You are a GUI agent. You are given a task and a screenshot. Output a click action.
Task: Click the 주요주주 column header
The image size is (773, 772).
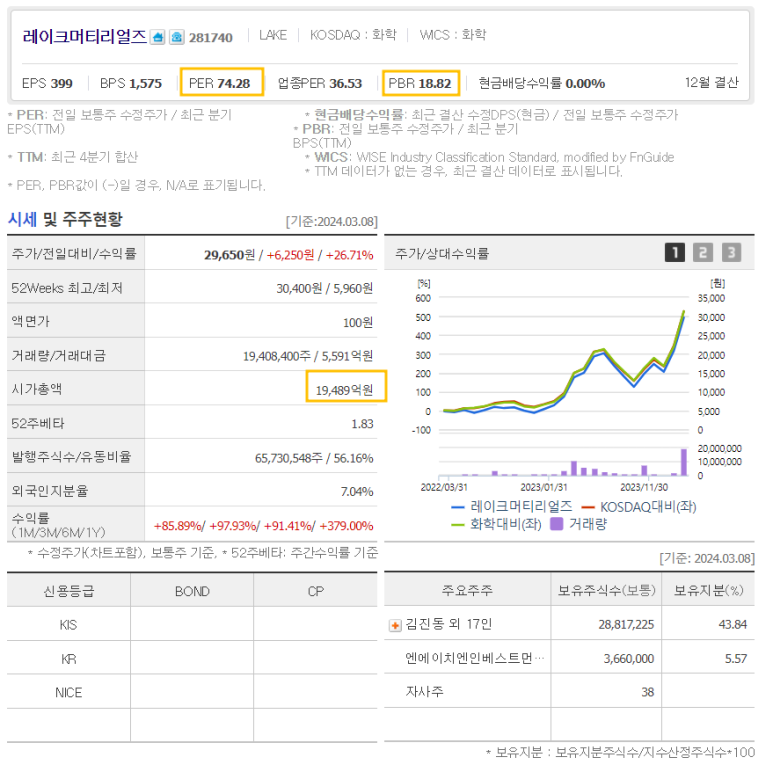tap(467, 590)
